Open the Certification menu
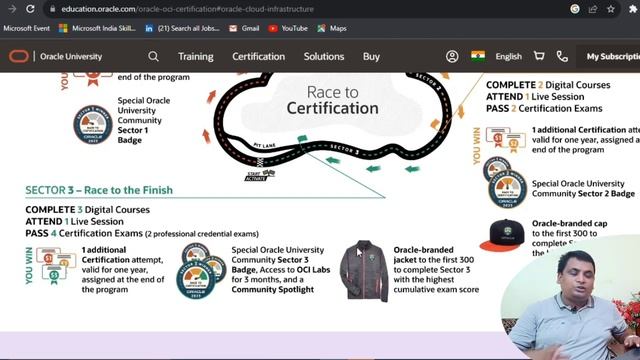The height and width of the screenshot is (360, 640). pyautogui.click(x=258, y=56)
